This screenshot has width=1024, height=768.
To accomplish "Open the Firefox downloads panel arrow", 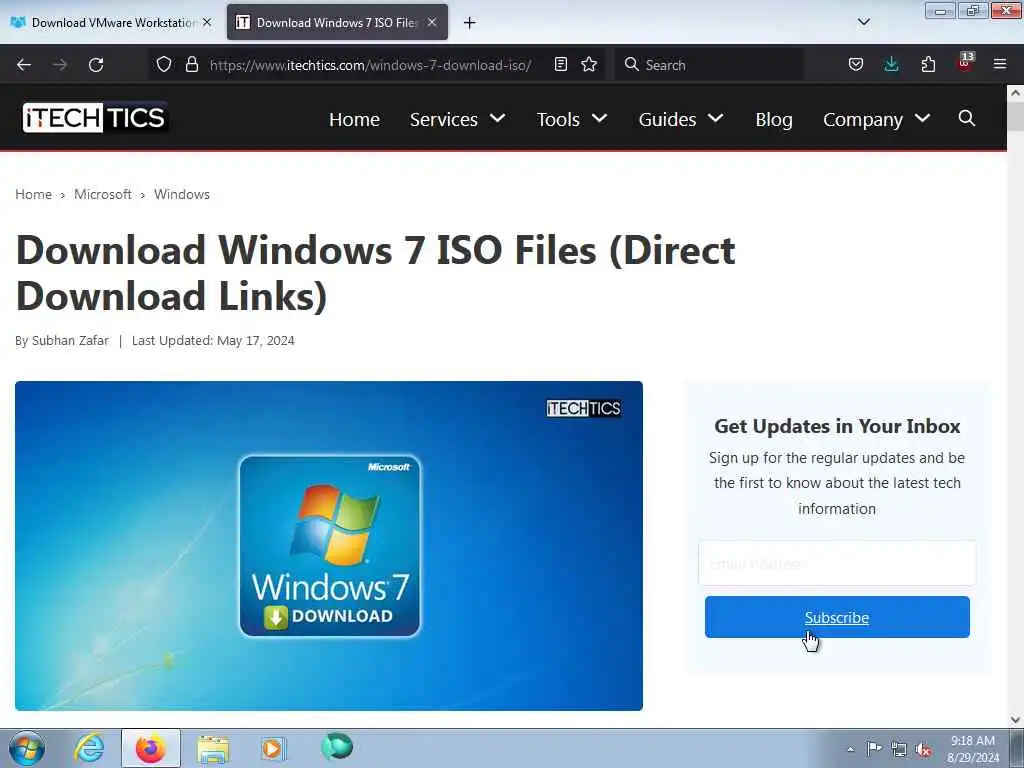I will (x=891, y=64).
